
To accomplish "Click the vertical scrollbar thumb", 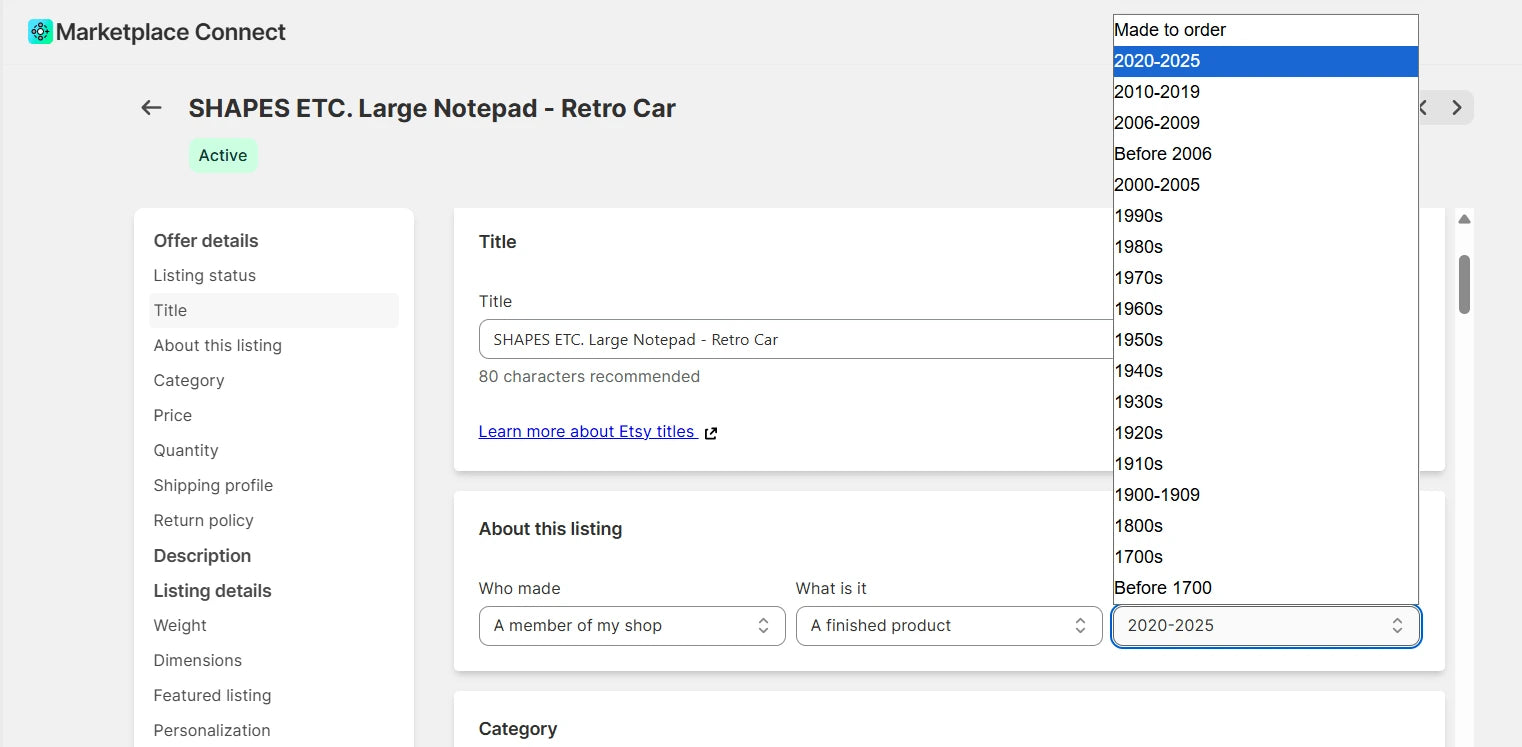I will click(x=1464, y=284).
